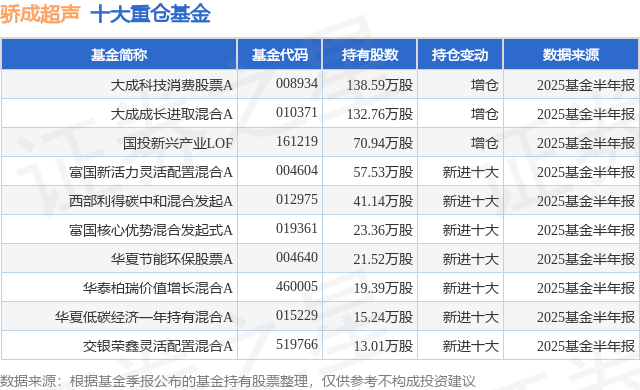Click 骄成超声 title text
Image resolution: width=640 pixels, height=390 pixels.
click(40, 14)
